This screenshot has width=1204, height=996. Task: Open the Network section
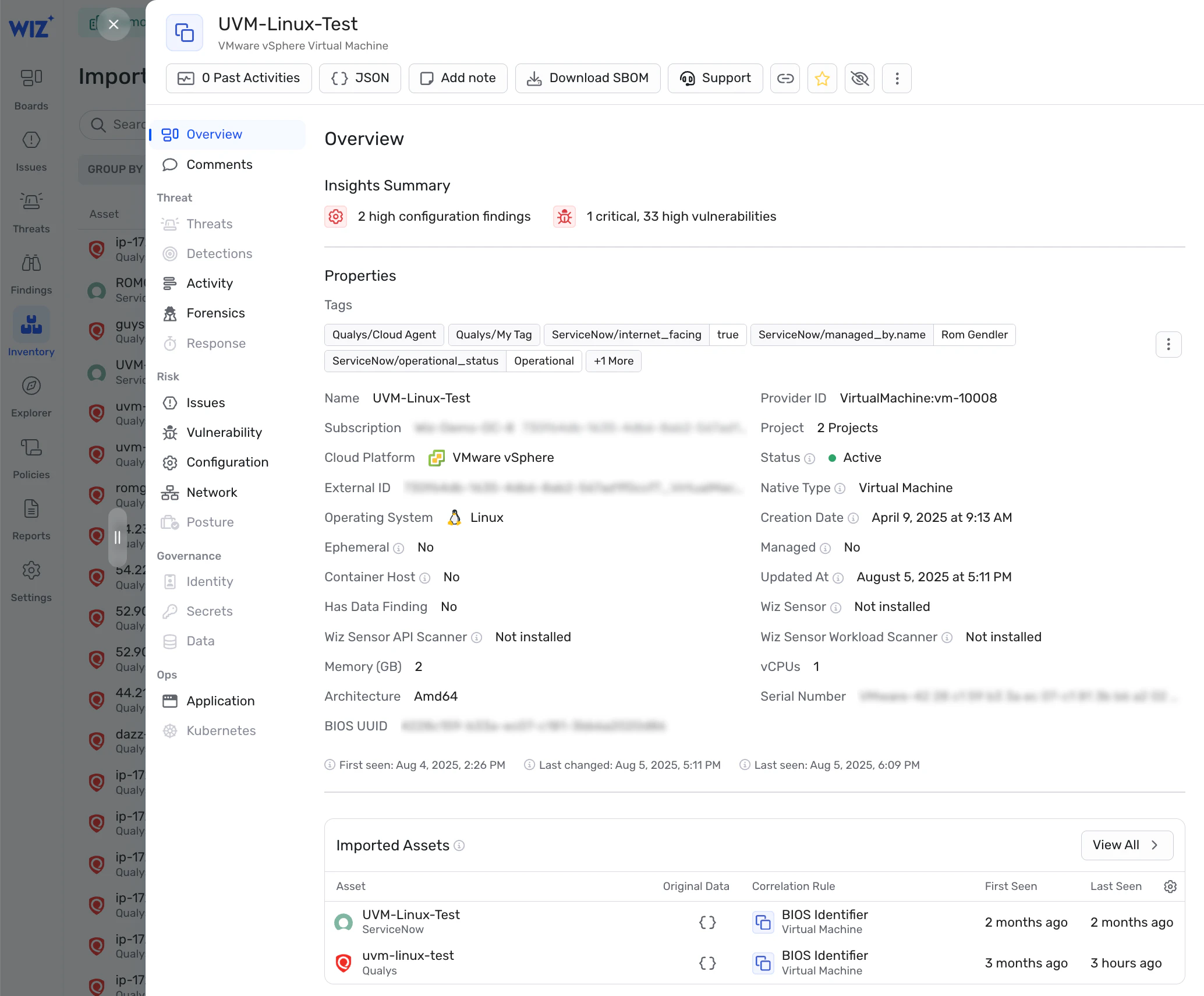click(228, 493)
